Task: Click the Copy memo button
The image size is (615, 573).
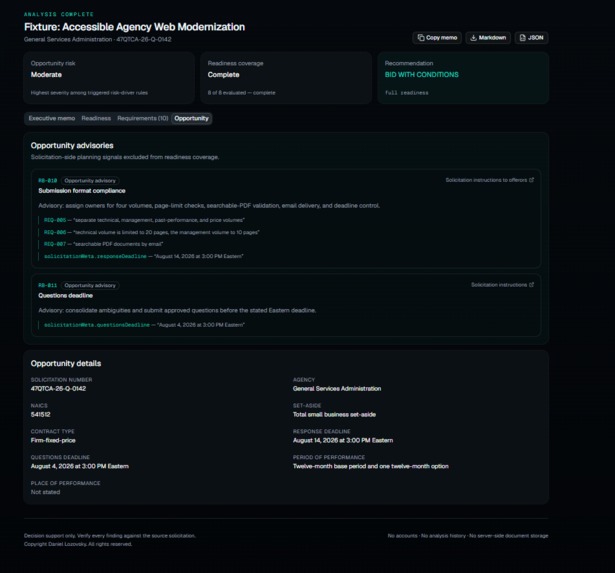Action: tap(437, 38)
